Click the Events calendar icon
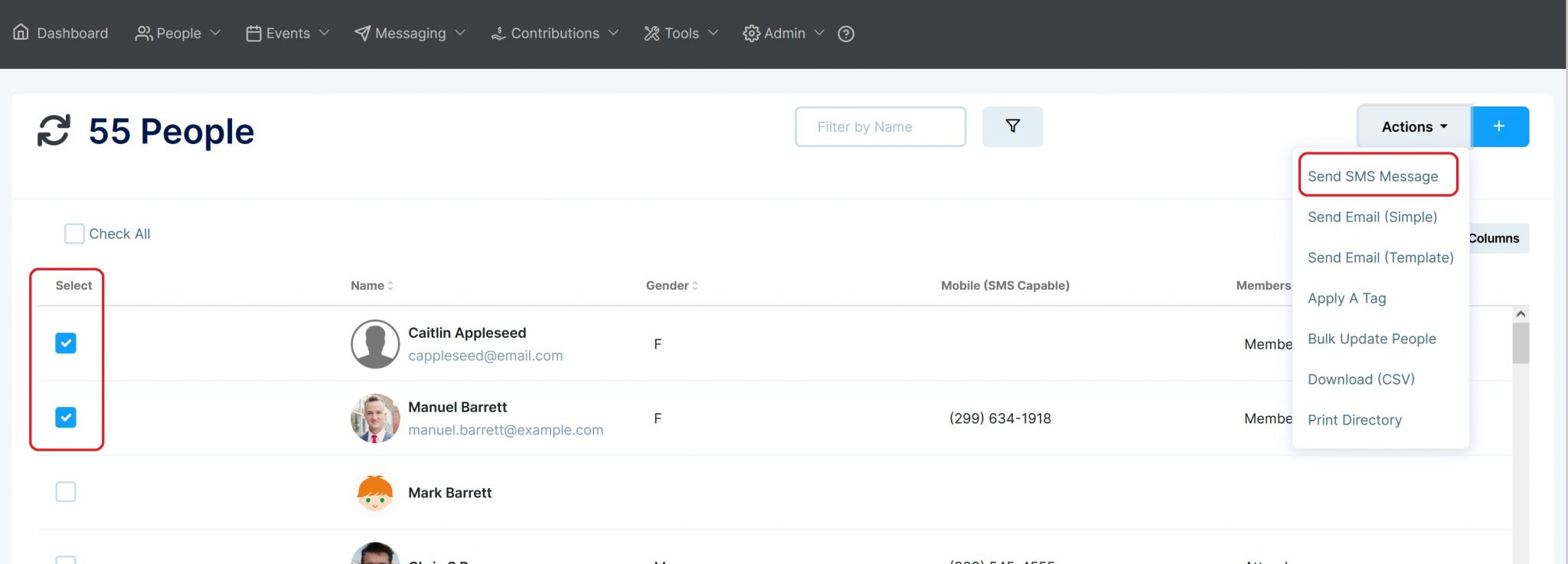1568x564 pixels. click(x=253, y=33)
